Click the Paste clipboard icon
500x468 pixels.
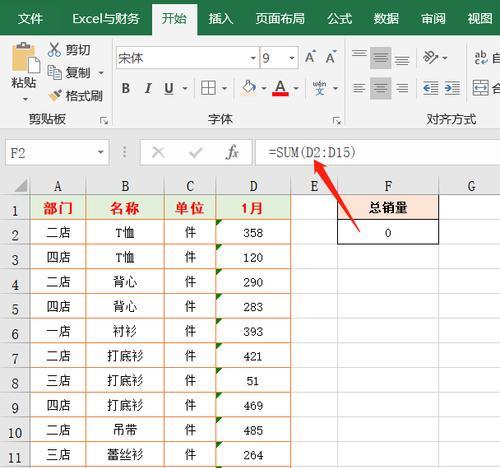point(25,57)
